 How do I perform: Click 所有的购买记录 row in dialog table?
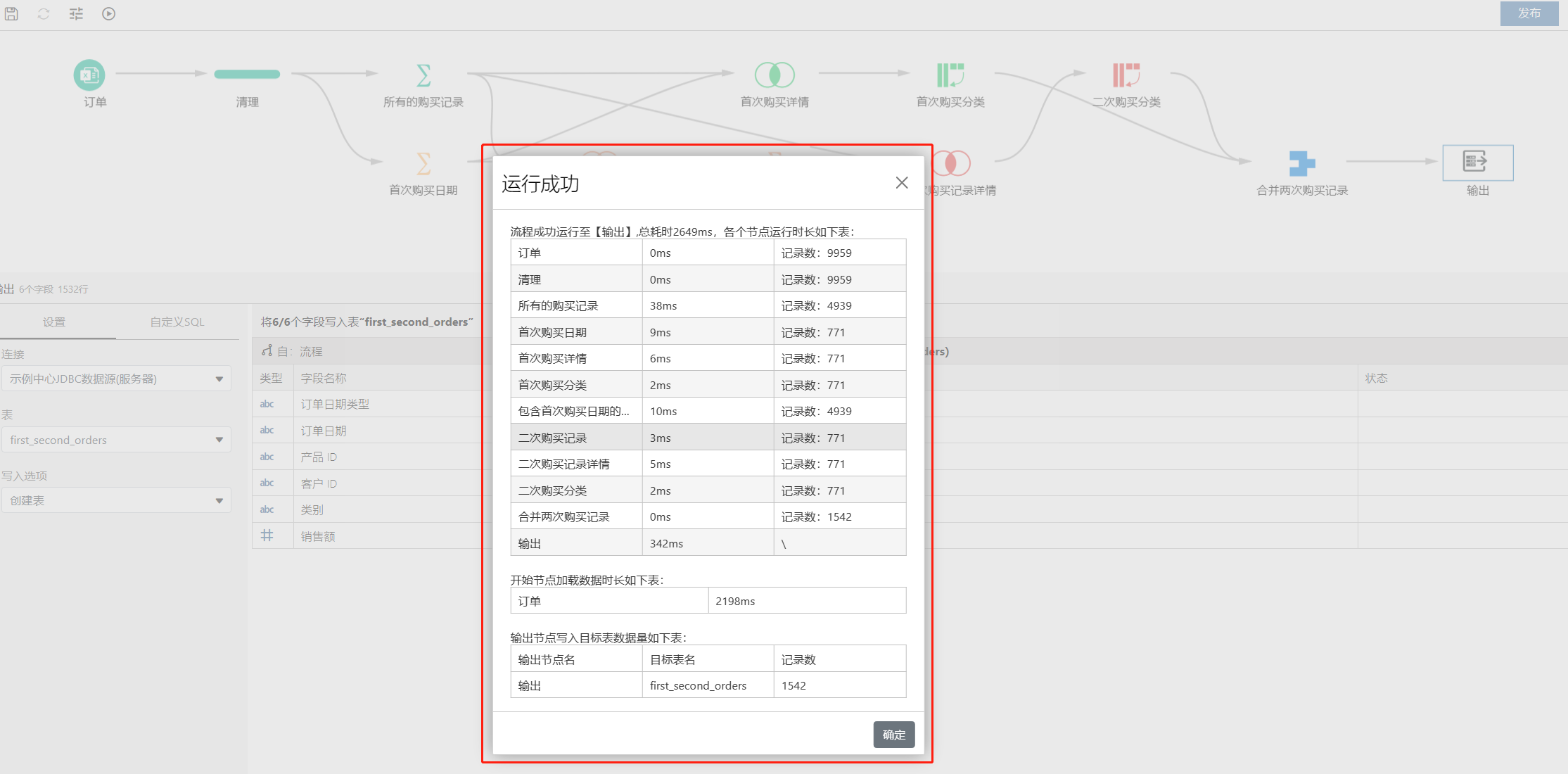click(708, 305)
